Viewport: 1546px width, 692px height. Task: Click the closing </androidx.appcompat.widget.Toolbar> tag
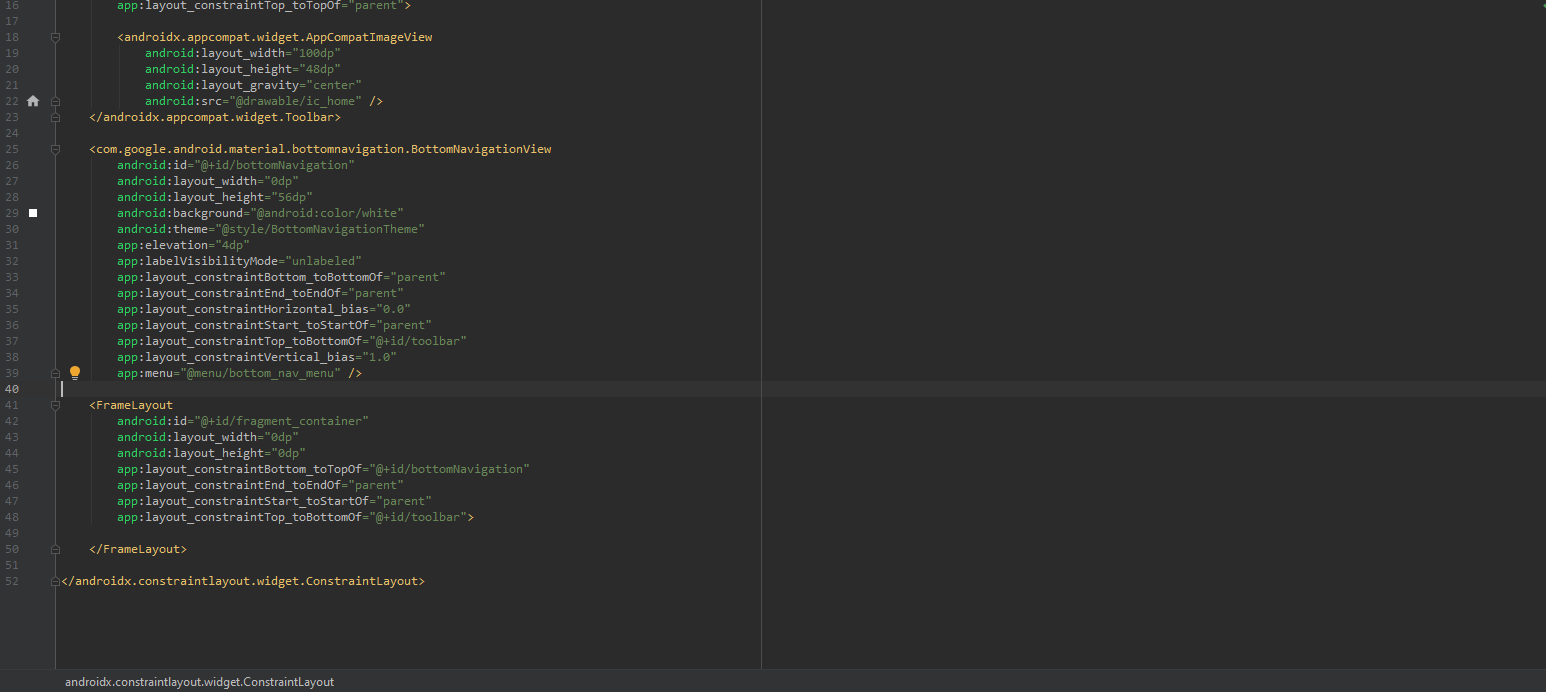215,117
